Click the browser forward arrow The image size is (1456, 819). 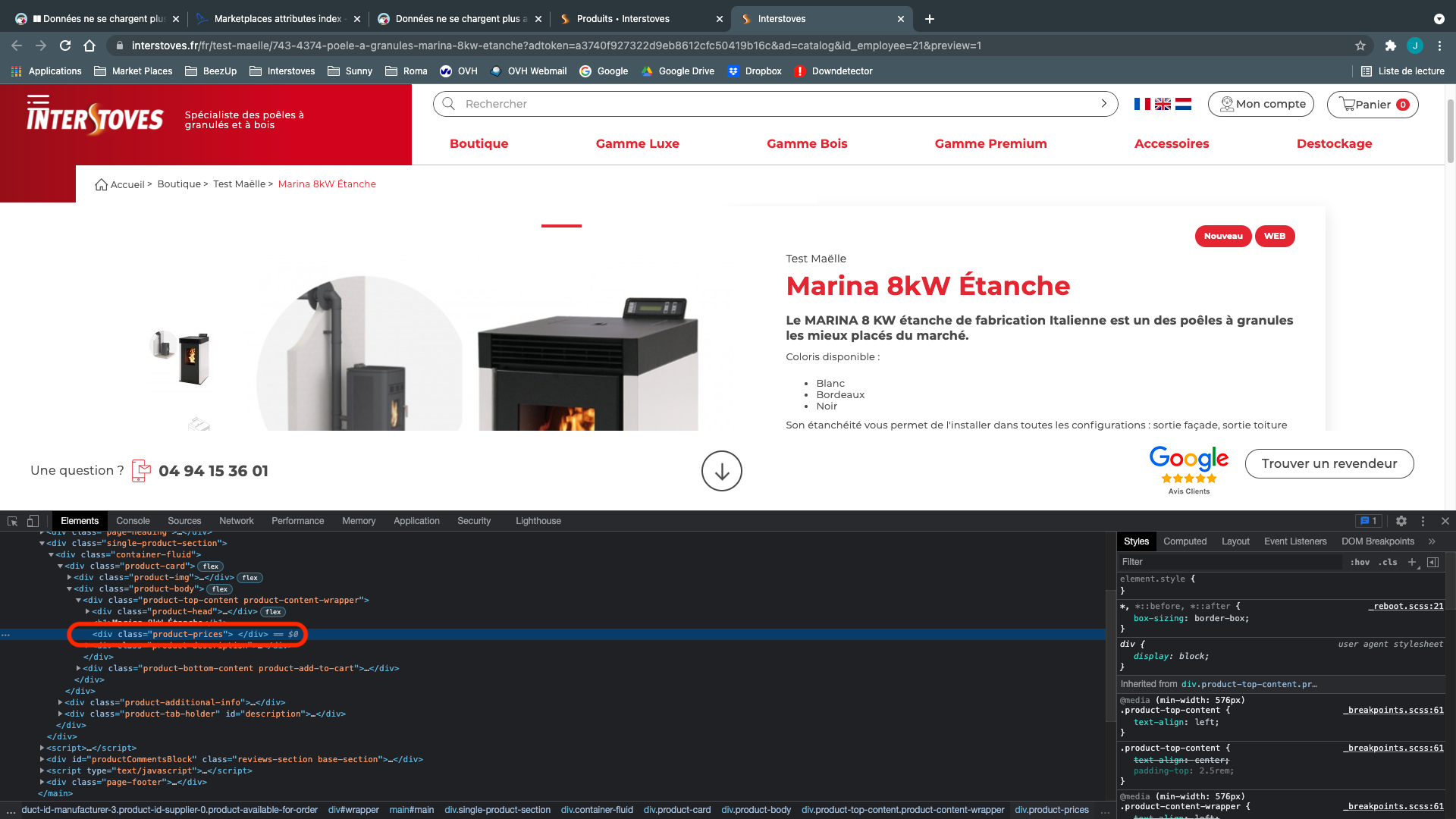[x=41, y=45]
